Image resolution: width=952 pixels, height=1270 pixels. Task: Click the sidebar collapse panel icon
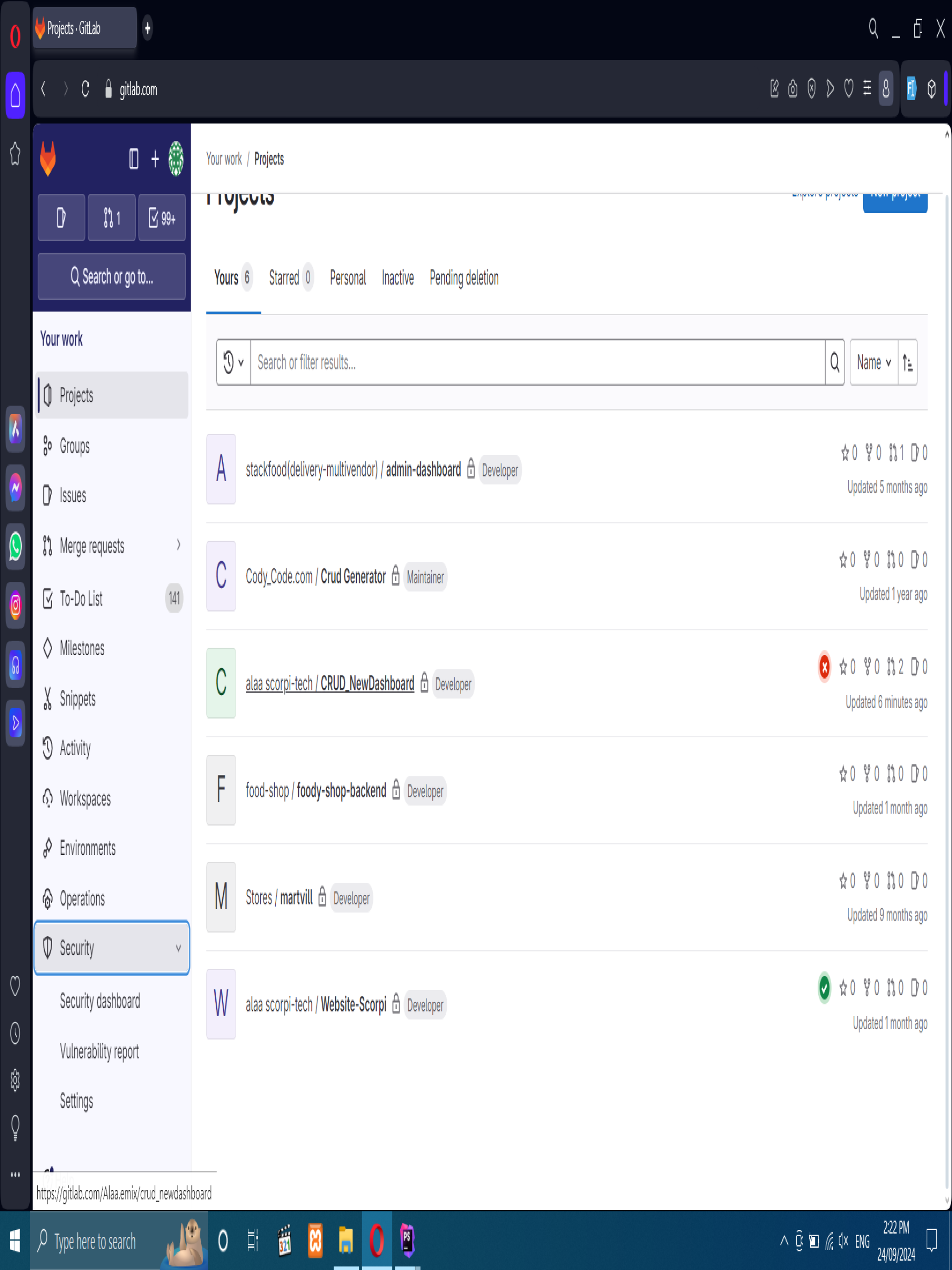(134, 159)
